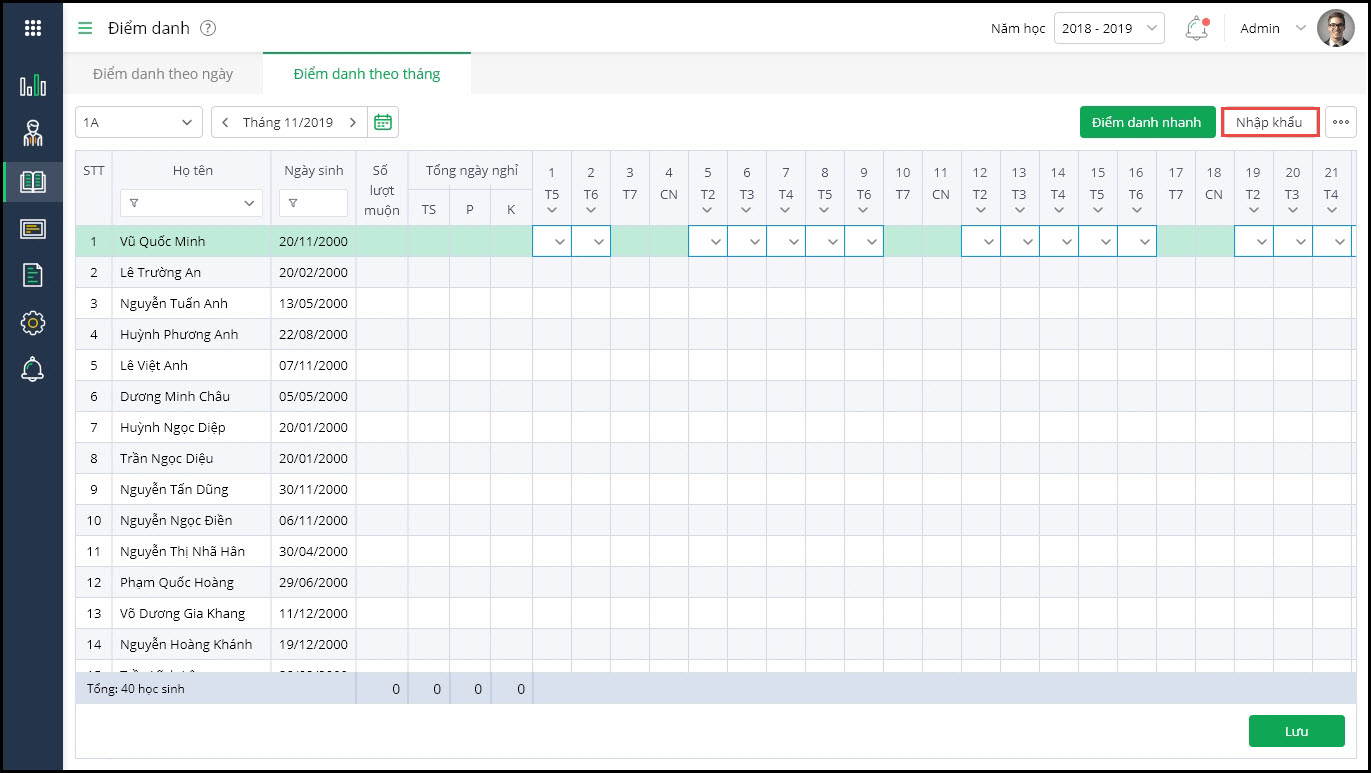Image resolution: width=1371 pixels, height=773 pixels.
Task: Click the Nhập khẩu button
Action: point(1269,122)
